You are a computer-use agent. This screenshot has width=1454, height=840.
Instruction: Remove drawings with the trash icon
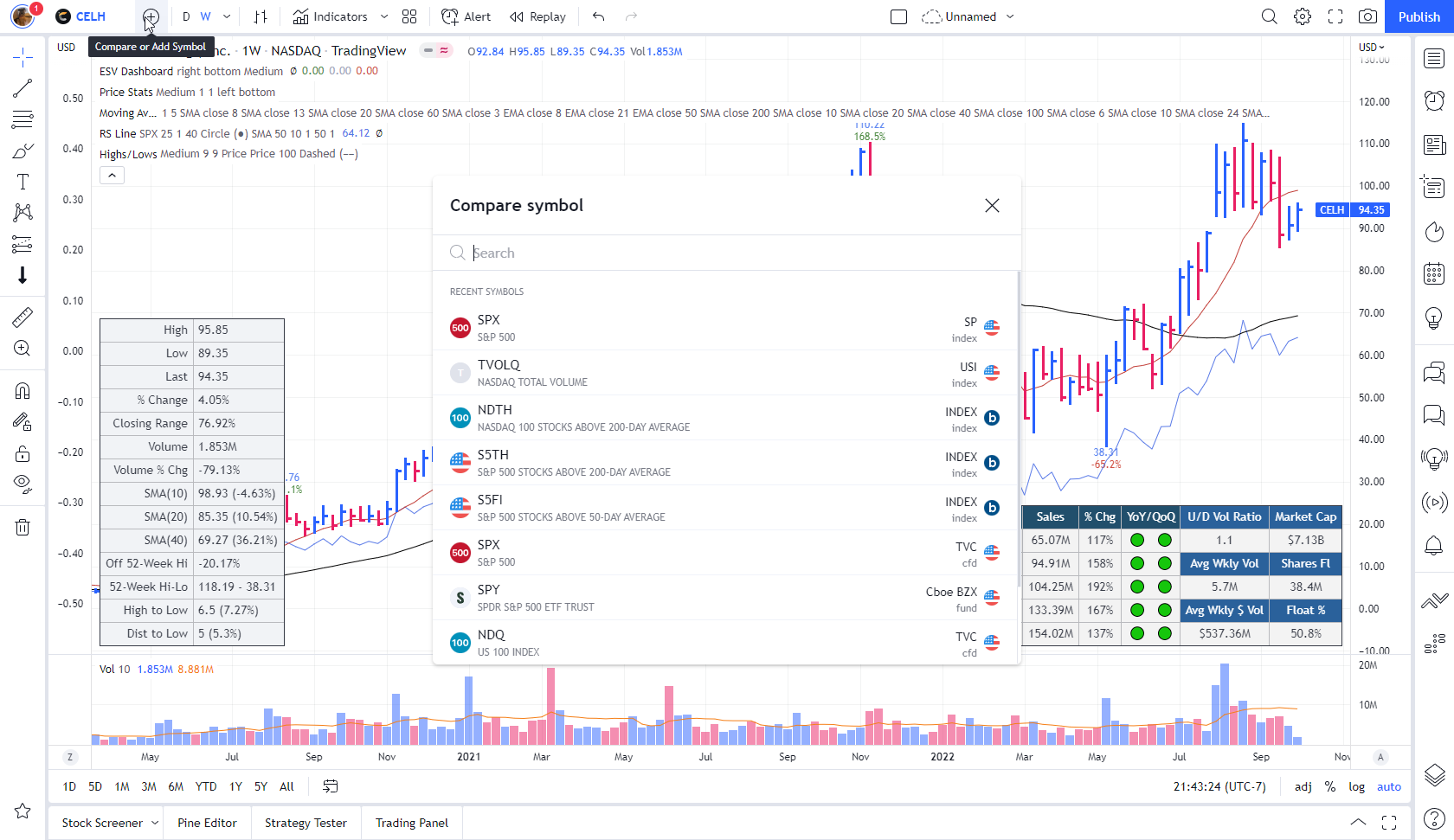click(x=23, y=527)
